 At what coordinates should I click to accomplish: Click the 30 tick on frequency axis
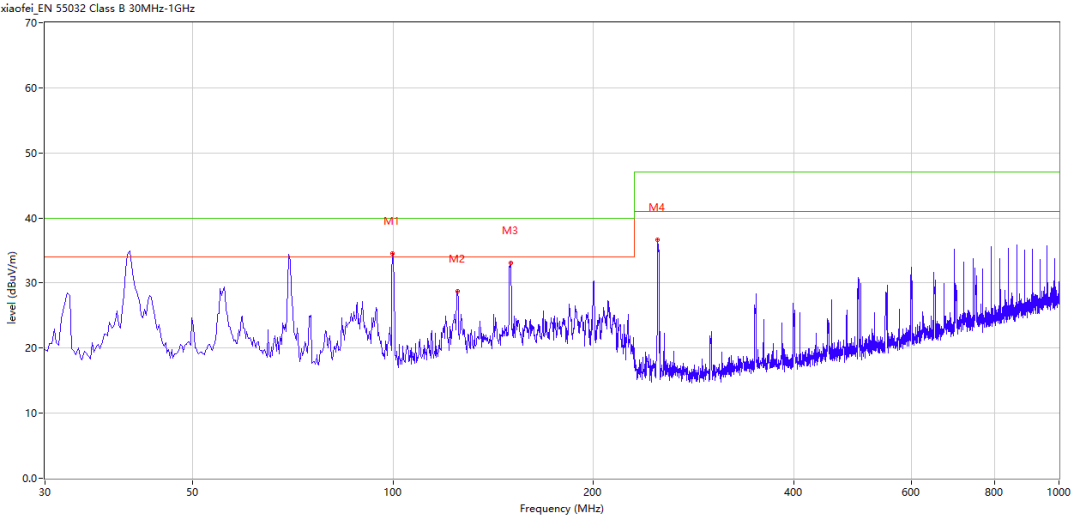pos(45,493)
